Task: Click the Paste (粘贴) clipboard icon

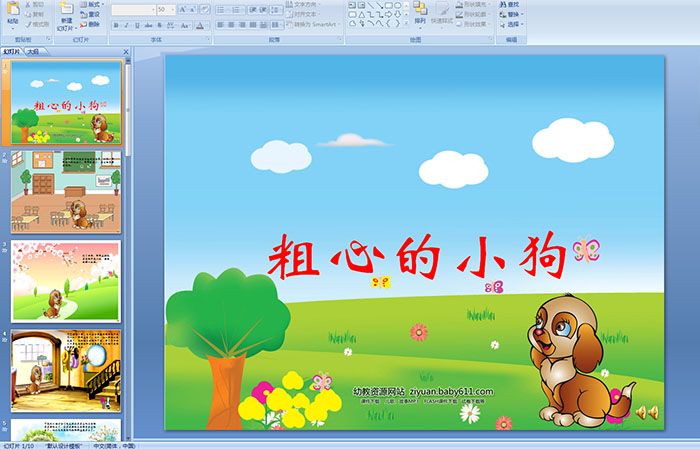Action: click(13, 9)
